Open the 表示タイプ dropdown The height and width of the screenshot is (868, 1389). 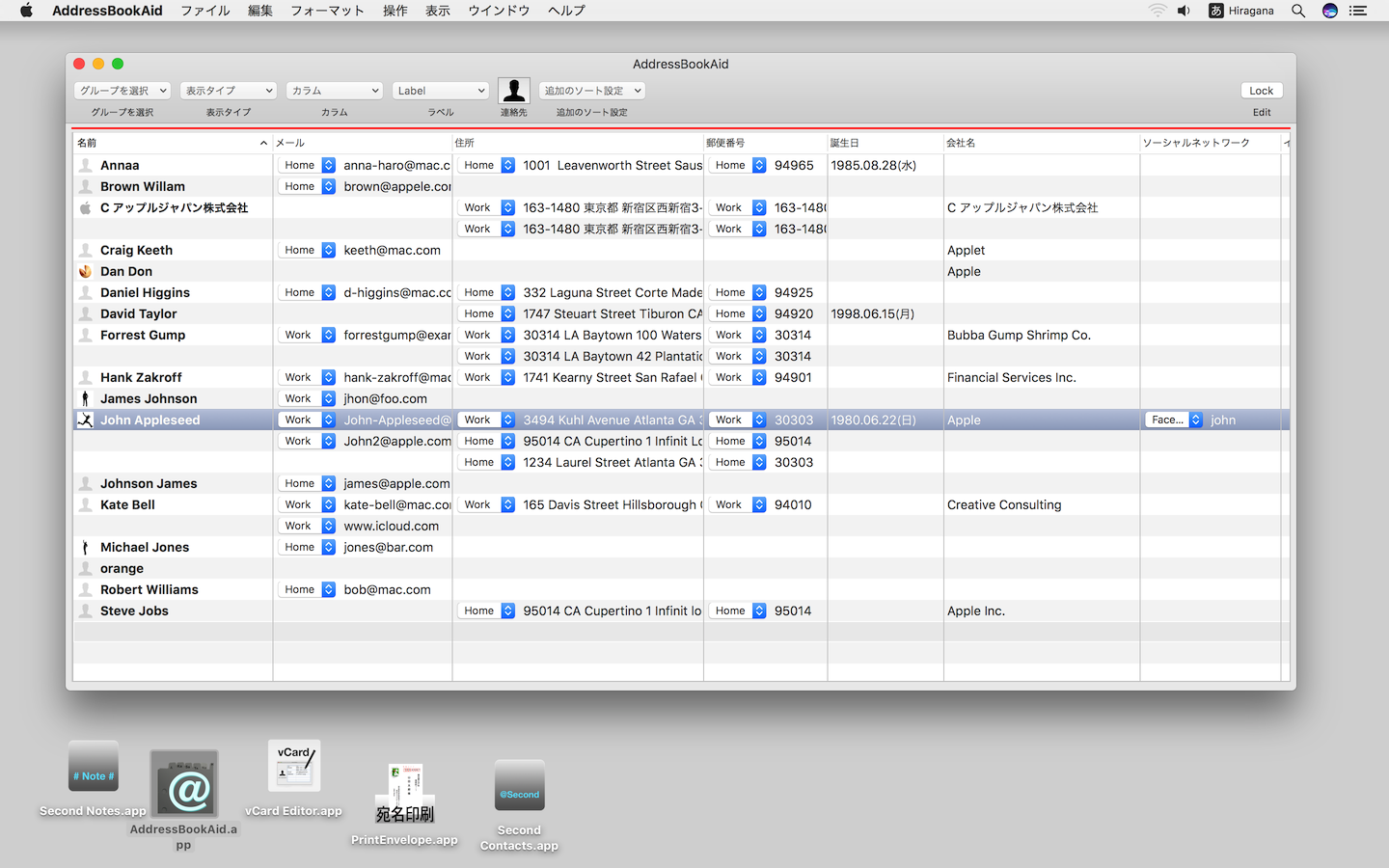pyautogui.click(x=229, y=91)
